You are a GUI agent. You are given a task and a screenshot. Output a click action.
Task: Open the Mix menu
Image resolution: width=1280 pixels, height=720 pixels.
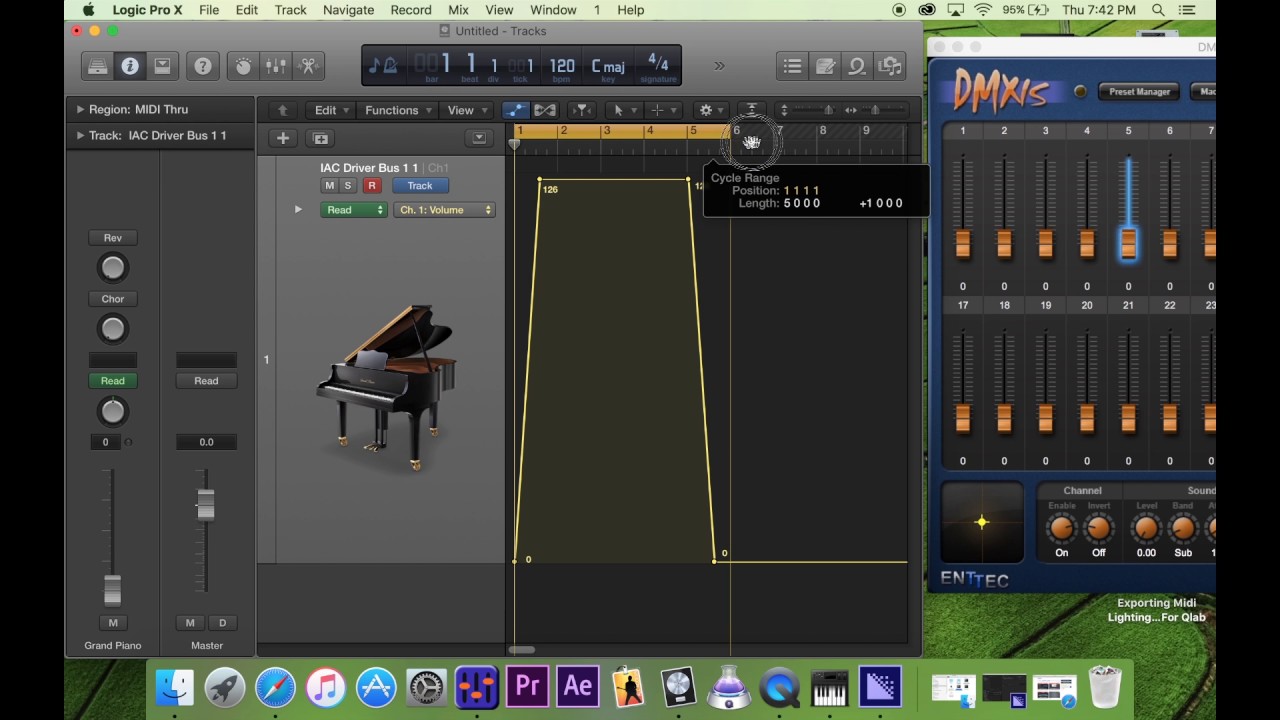[x=458, y=10]
